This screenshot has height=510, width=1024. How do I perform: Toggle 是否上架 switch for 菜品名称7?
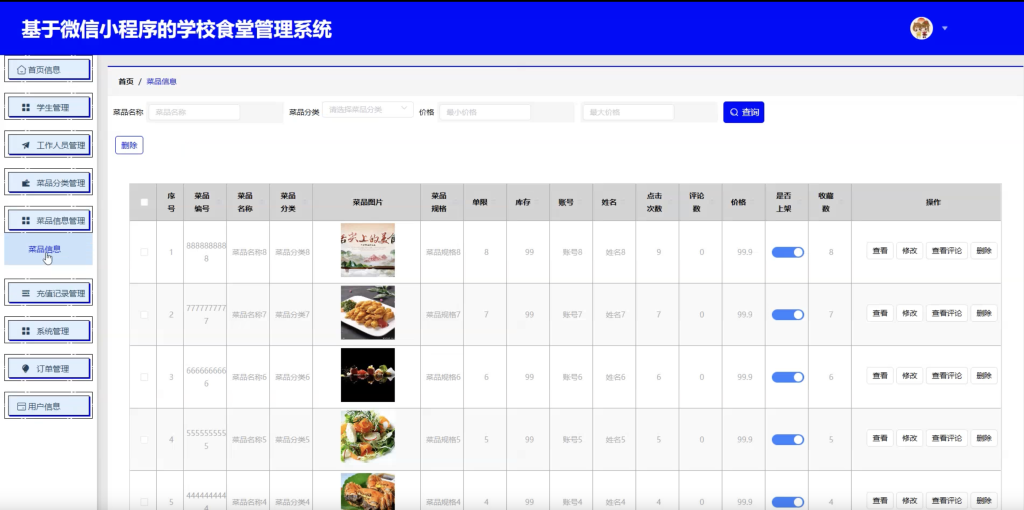pyautogui.click(x=788, y=315)
